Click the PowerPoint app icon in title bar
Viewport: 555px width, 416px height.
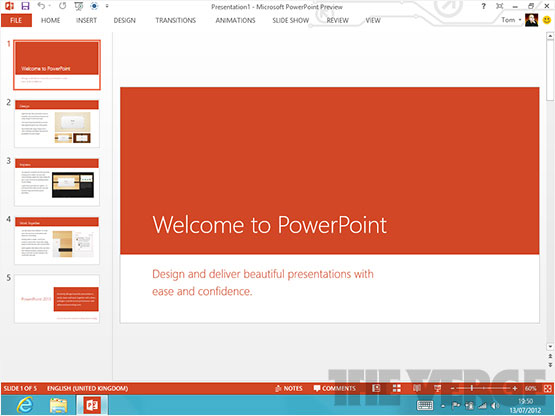coord(10,6)
